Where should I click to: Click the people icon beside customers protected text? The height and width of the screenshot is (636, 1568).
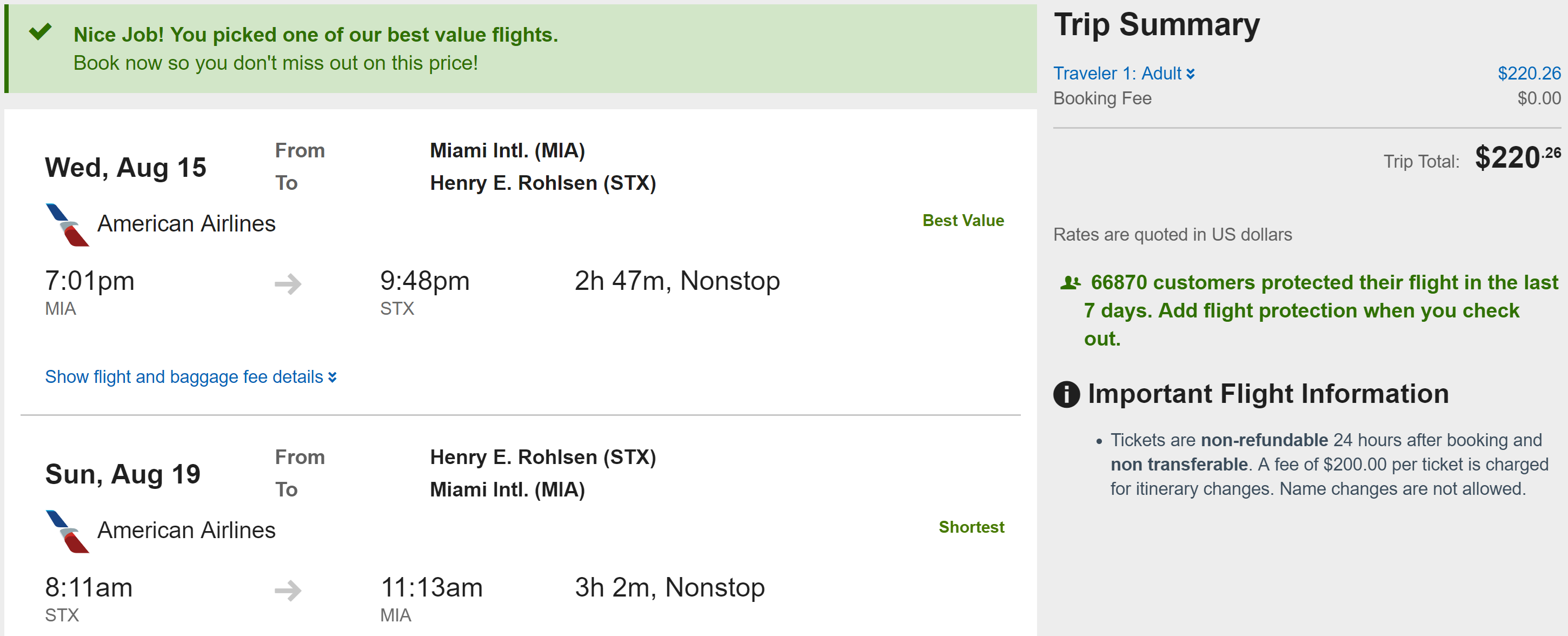tap(1070, 283)
